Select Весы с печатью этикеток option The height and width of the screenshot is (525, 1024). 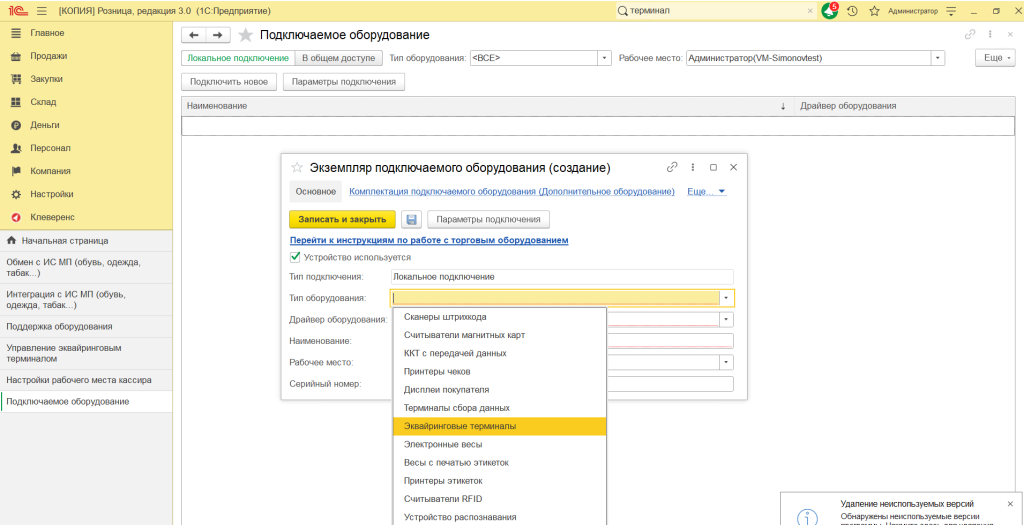pyautogui.click(x=500, y=463)
